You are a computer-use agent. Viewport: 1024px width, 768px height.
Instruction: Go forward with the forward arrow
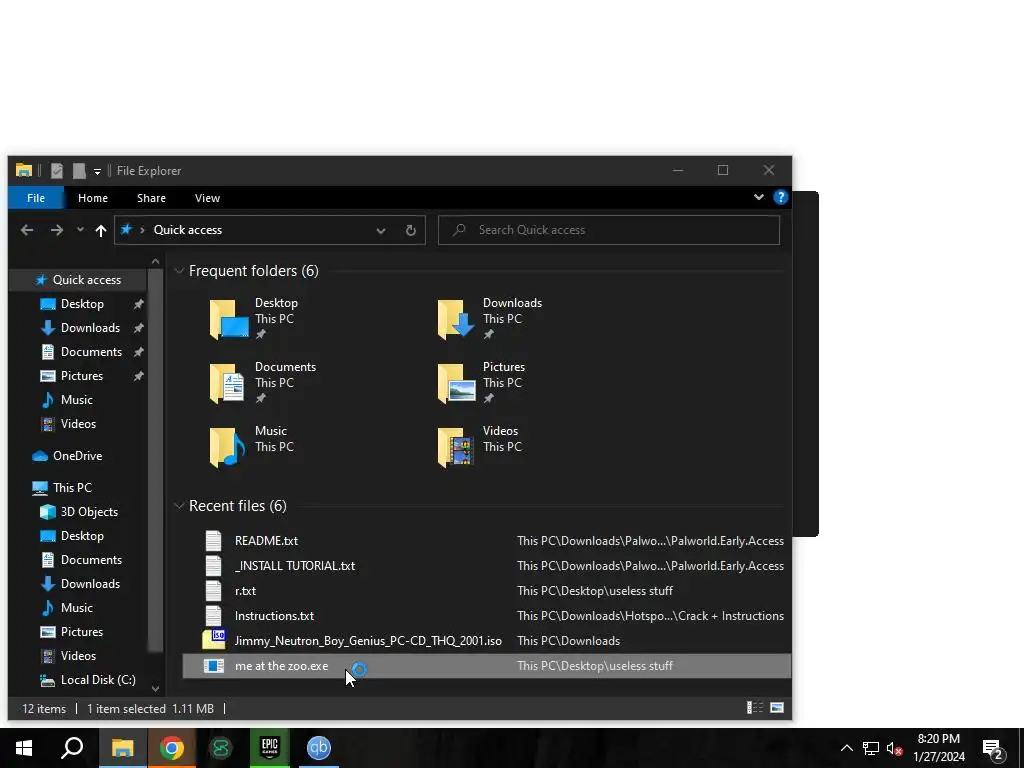click(x=57, y=230)
